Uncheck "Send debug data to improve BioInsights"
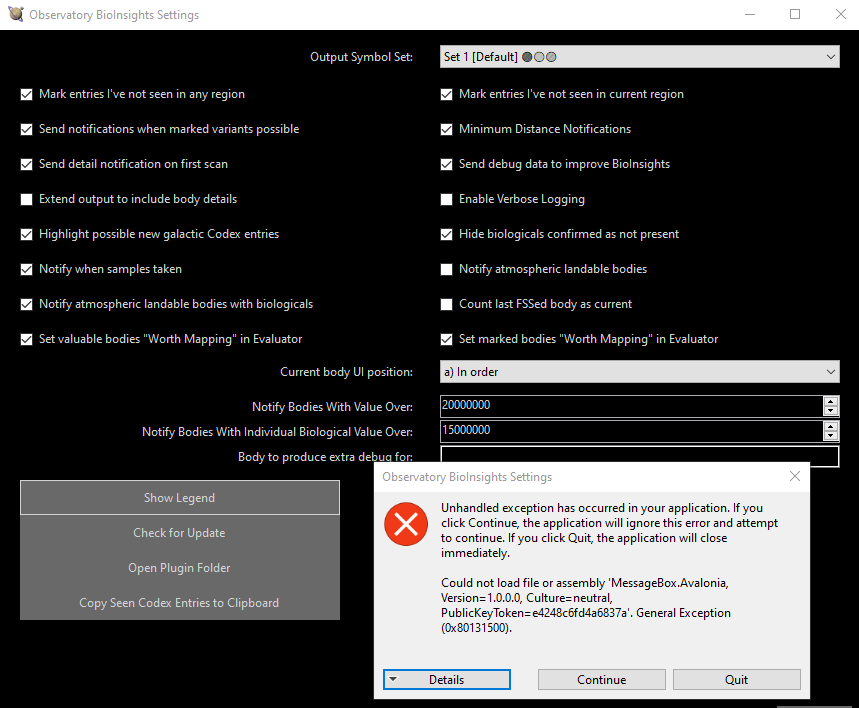The image size is (859, 708). coord(446,164)
